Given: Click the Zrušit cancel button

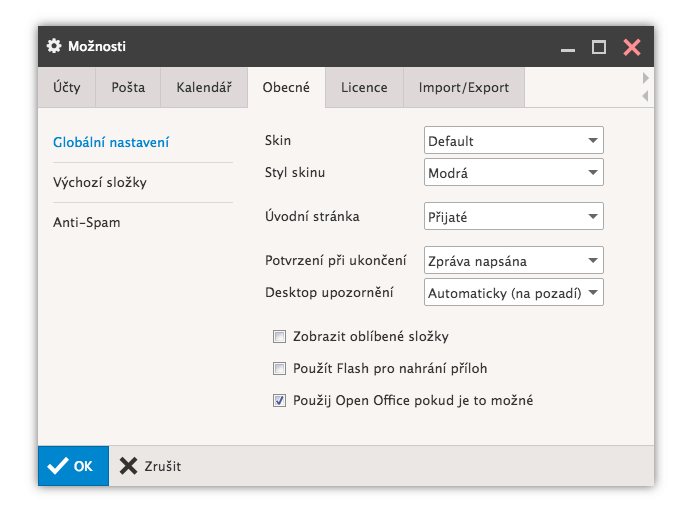Looking at the screenshot, I should (150, 466).
